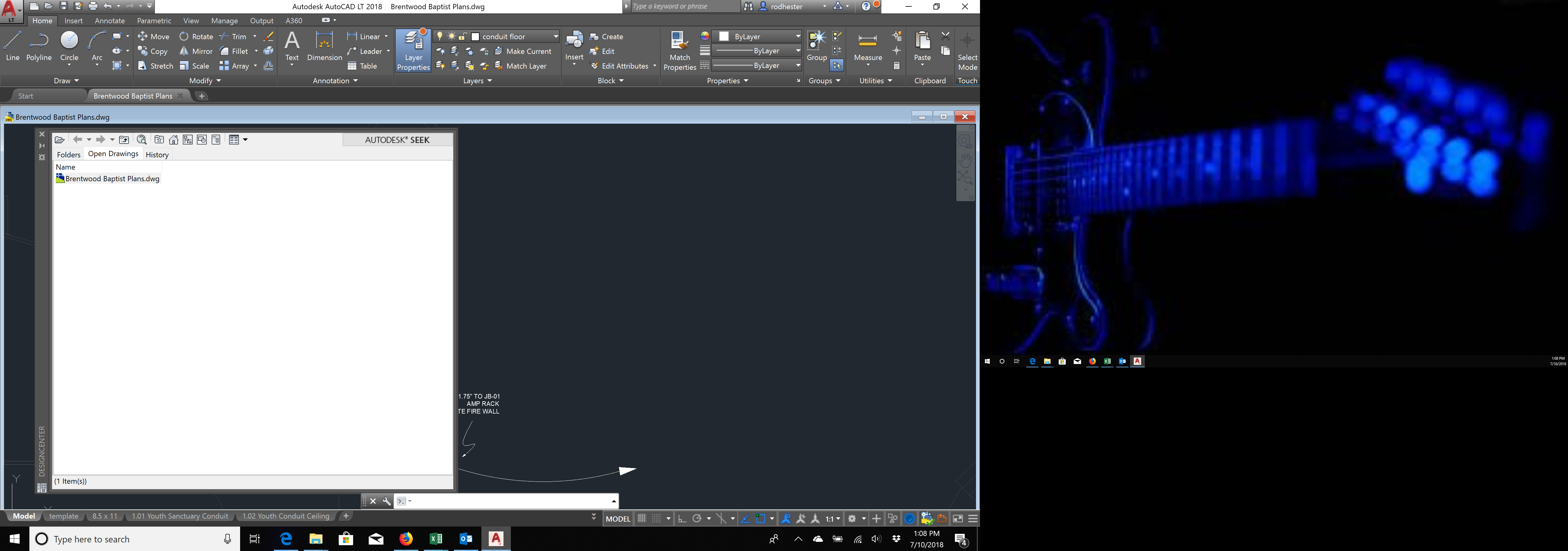Open the Layer Properties manager
This screenshot has height=551, width=1568.
(x=413, y=51)
